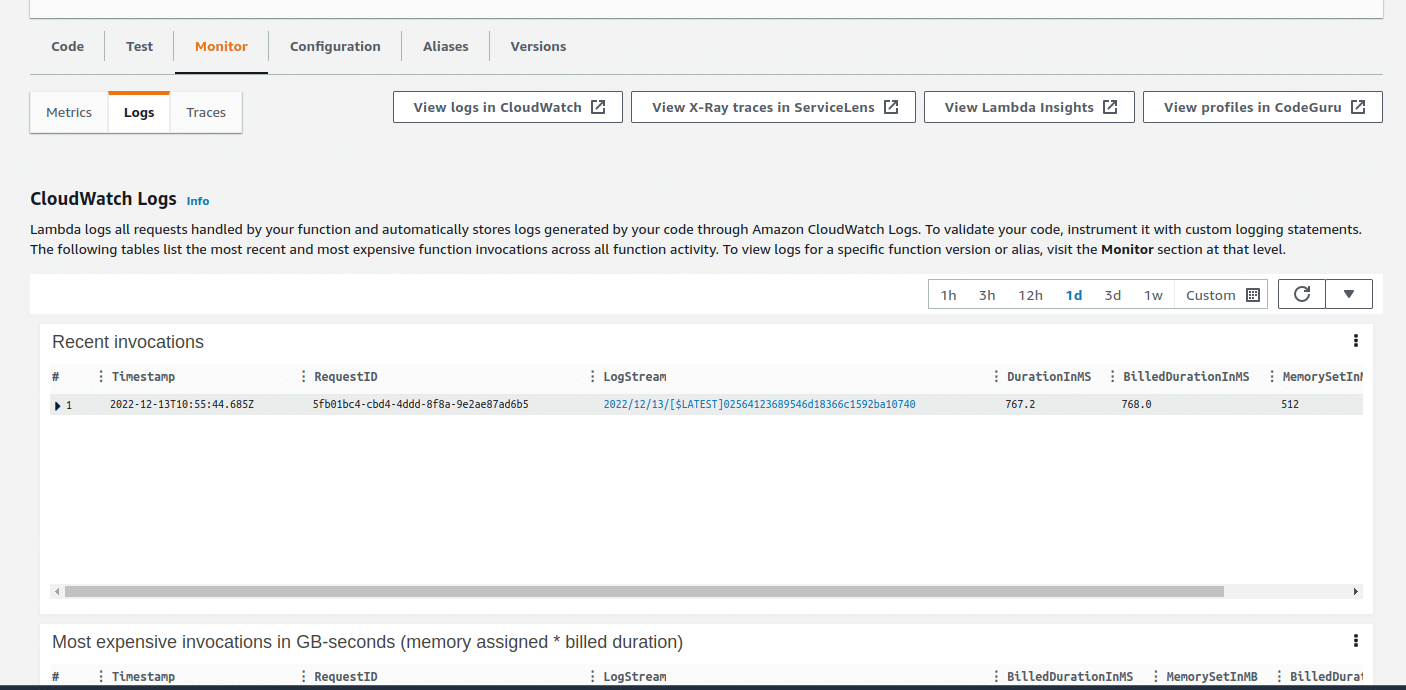Image resolution: width=1406 pixels, height=690 pixels.
Task: Click the refresh icon button
Action: click(x=1301, y=294)
